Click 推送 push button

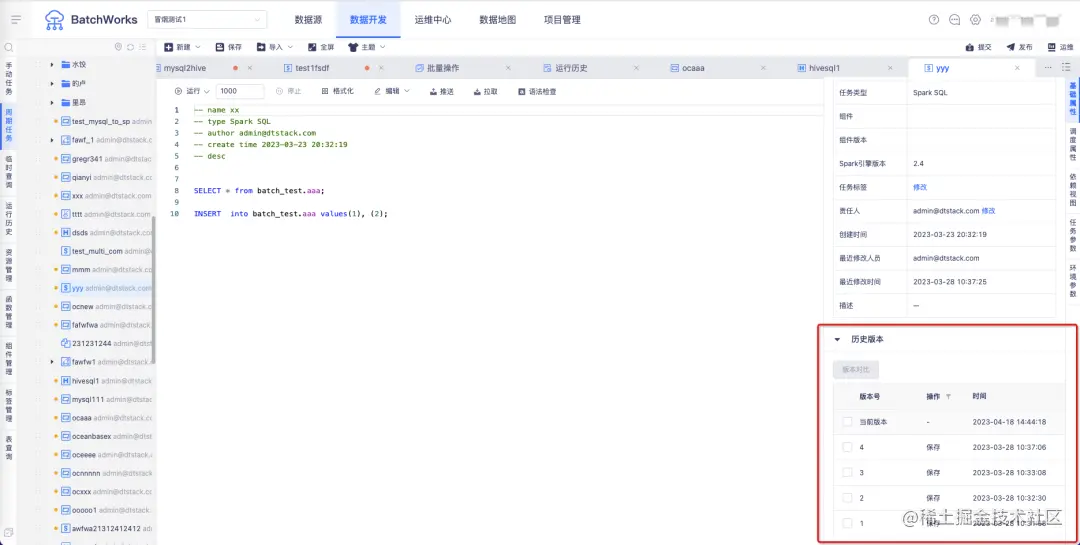tap(442, 91)
